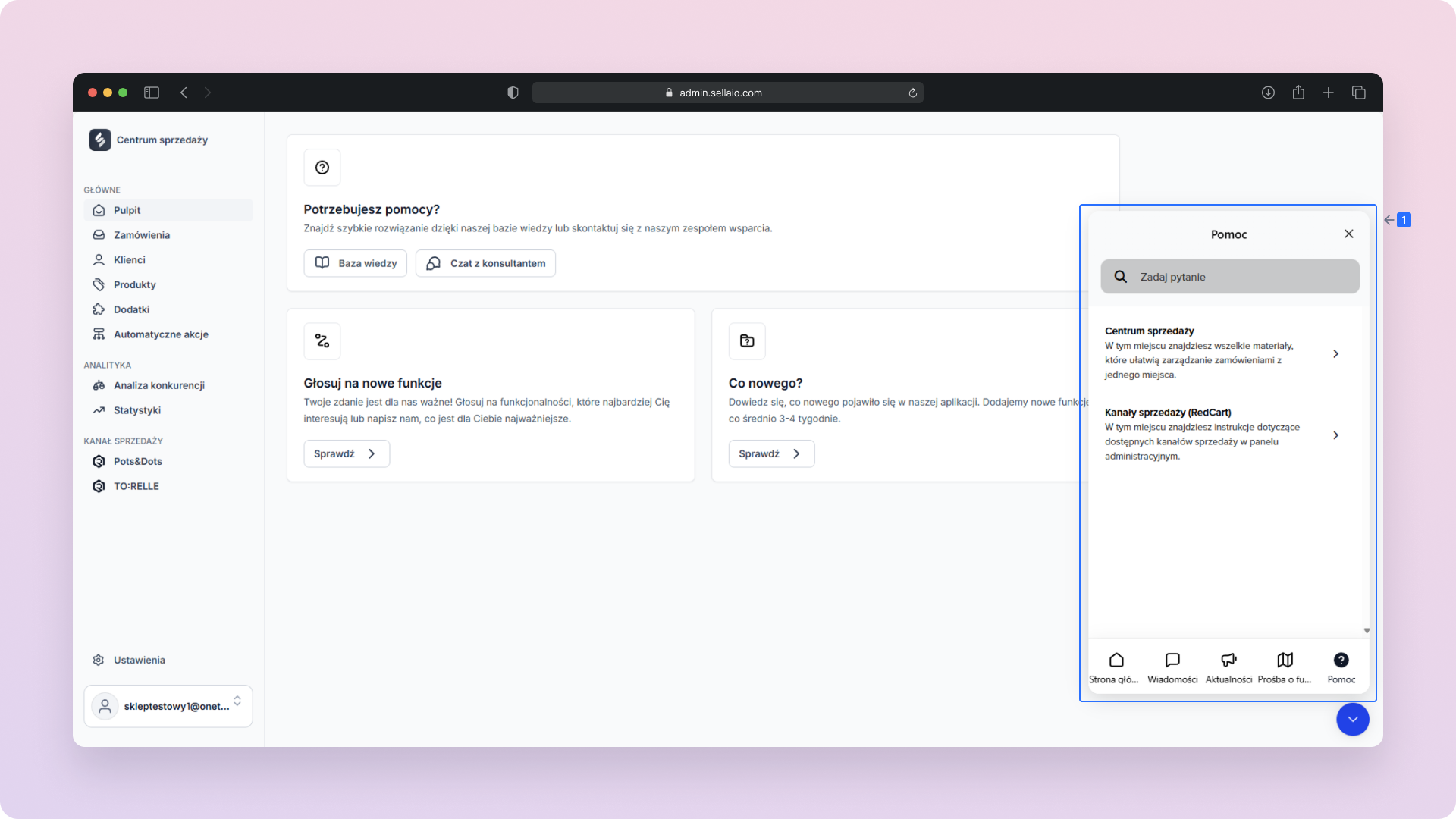Image resolution: width=1456 pixels, height=819 pixels.
Task: Click the user avatar icon
Action: 105,706
